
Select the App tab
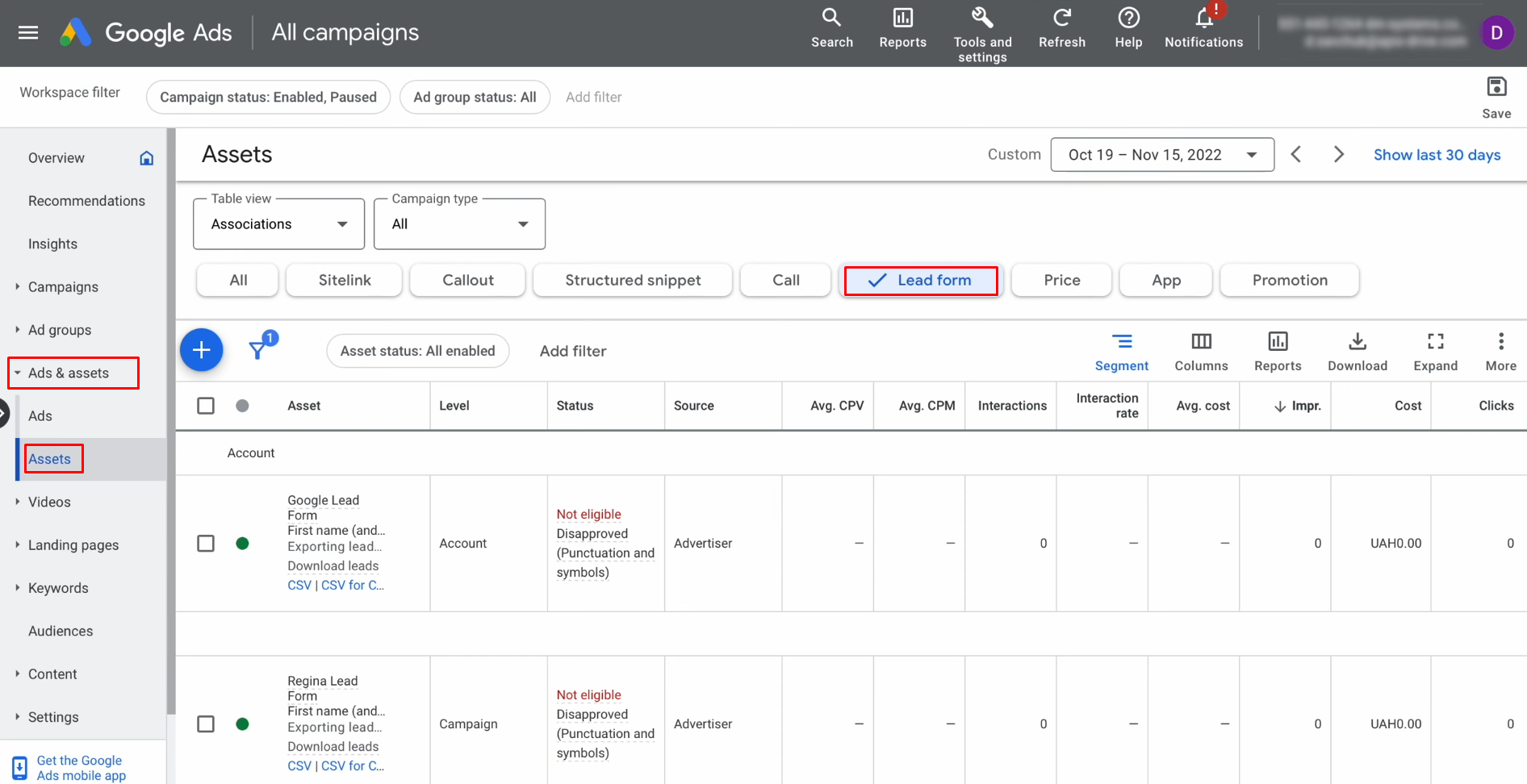pyautogui.click(x=1166, y=280)
